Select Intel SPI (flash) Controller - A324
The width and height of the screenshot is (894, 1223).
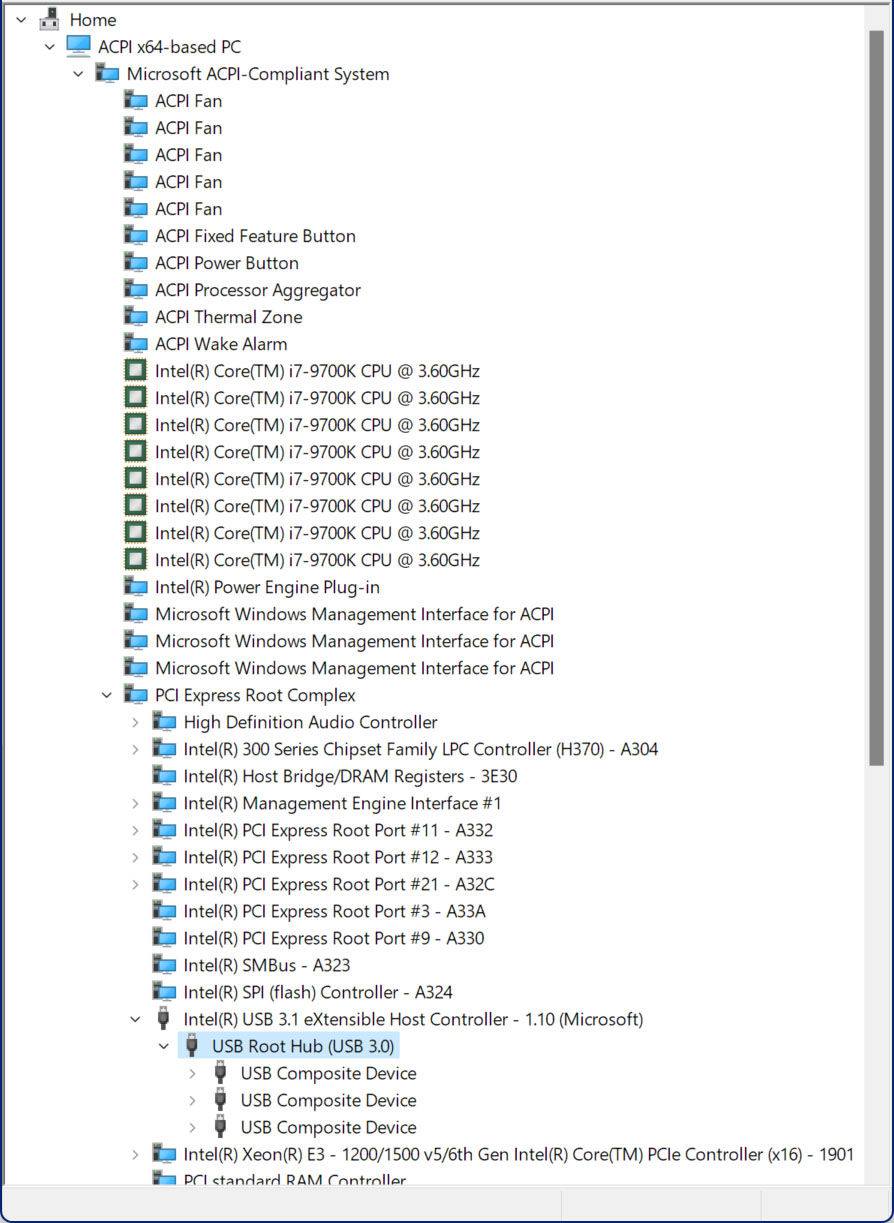pyautogui.click(x=317, y=992)
